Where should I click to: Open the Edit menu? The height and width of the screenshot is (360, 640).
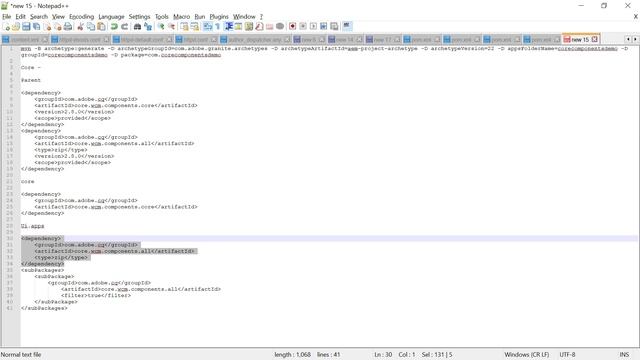[x=20, y=17]
